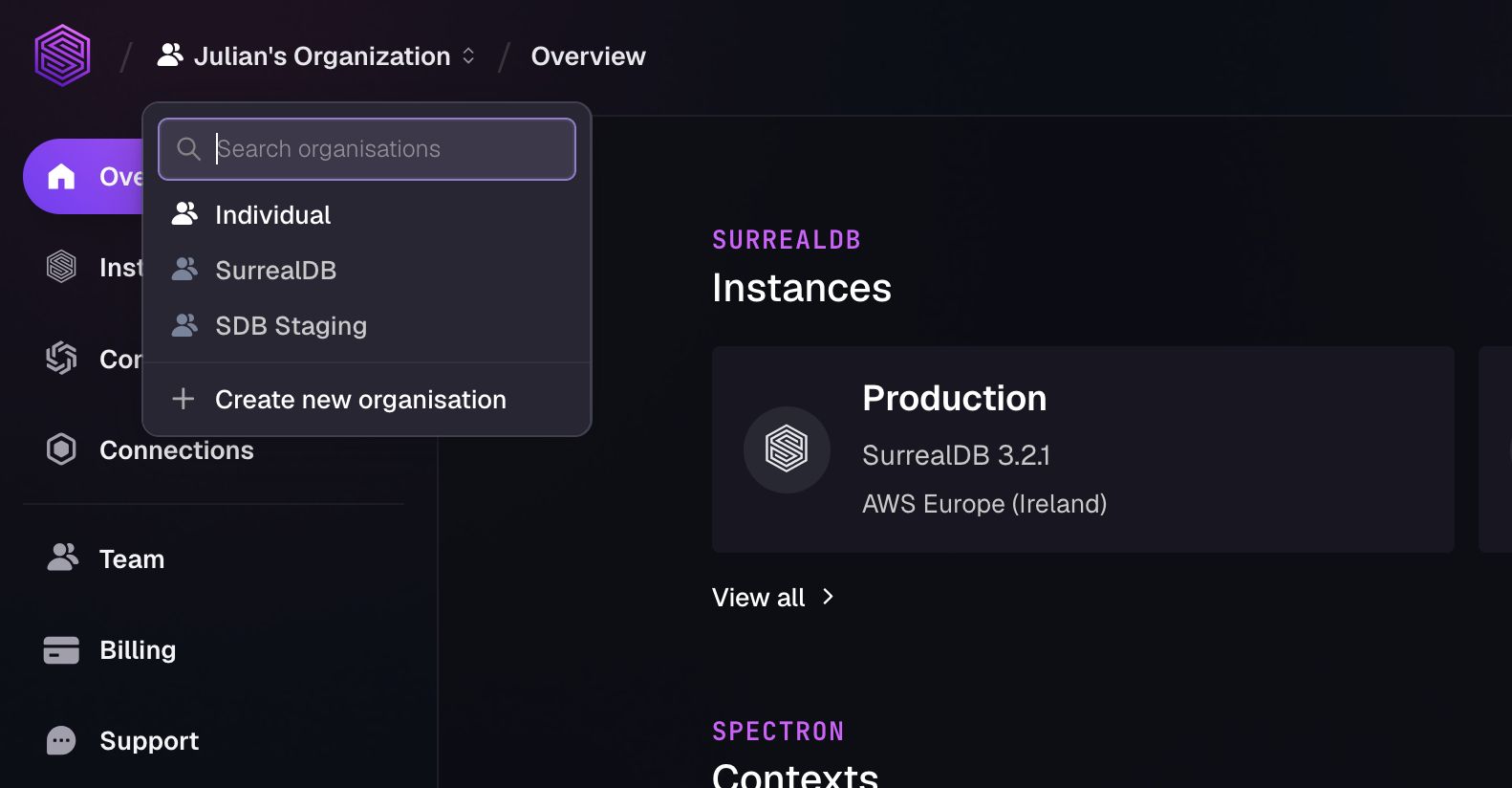The image size is (1512, 788).
Task: Click the SURREALDB section label
Action: coord(787,240)
